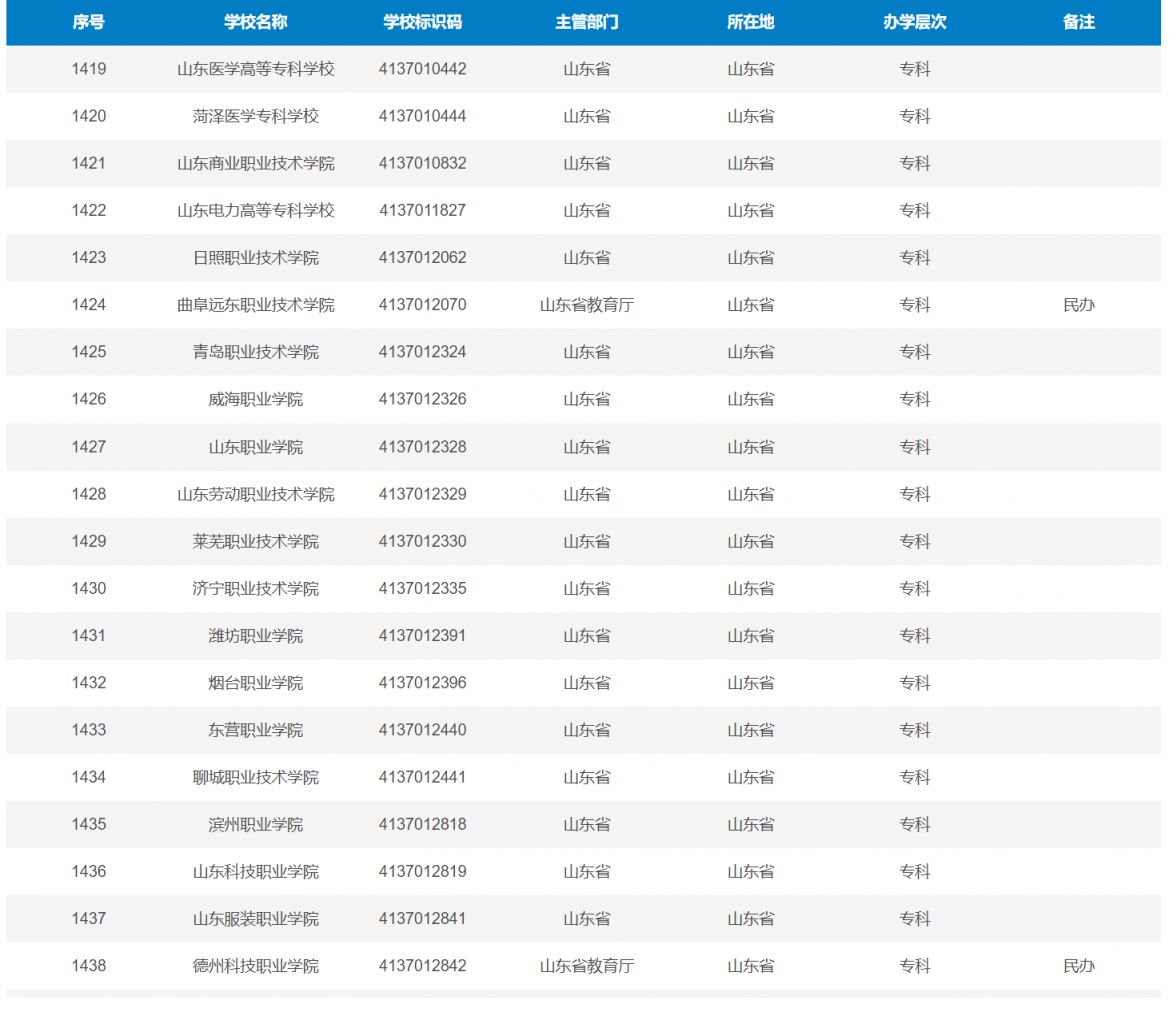Select school name 莱芜职业技术学院
Viewport: 1169px width, 1012px height.
pyautogui.click(x=256, y=541)
